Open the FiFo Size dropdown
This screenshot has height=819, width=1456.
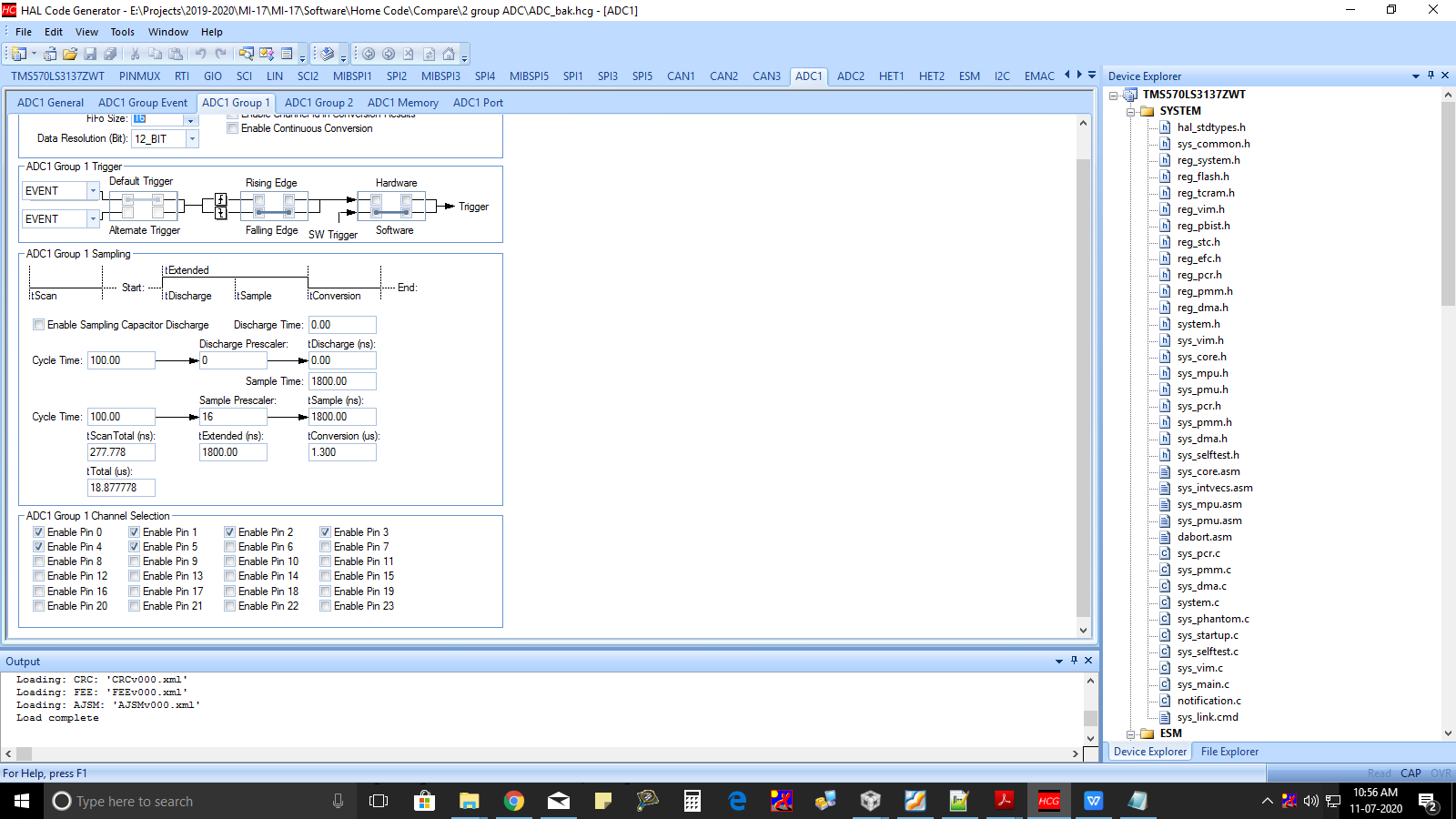coord(191,119)
